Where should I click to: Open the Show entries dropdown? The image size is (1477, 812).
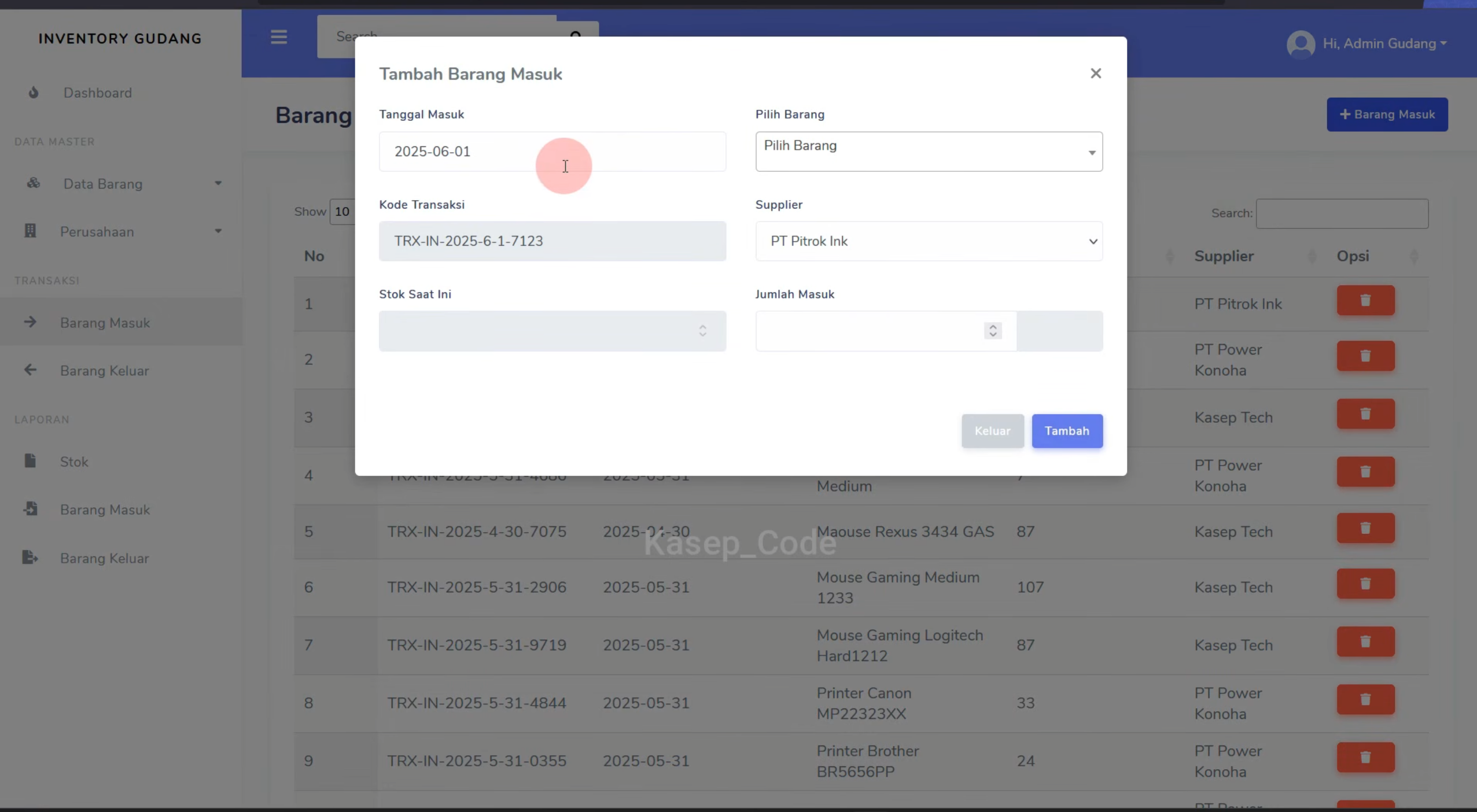click(342, 212)
